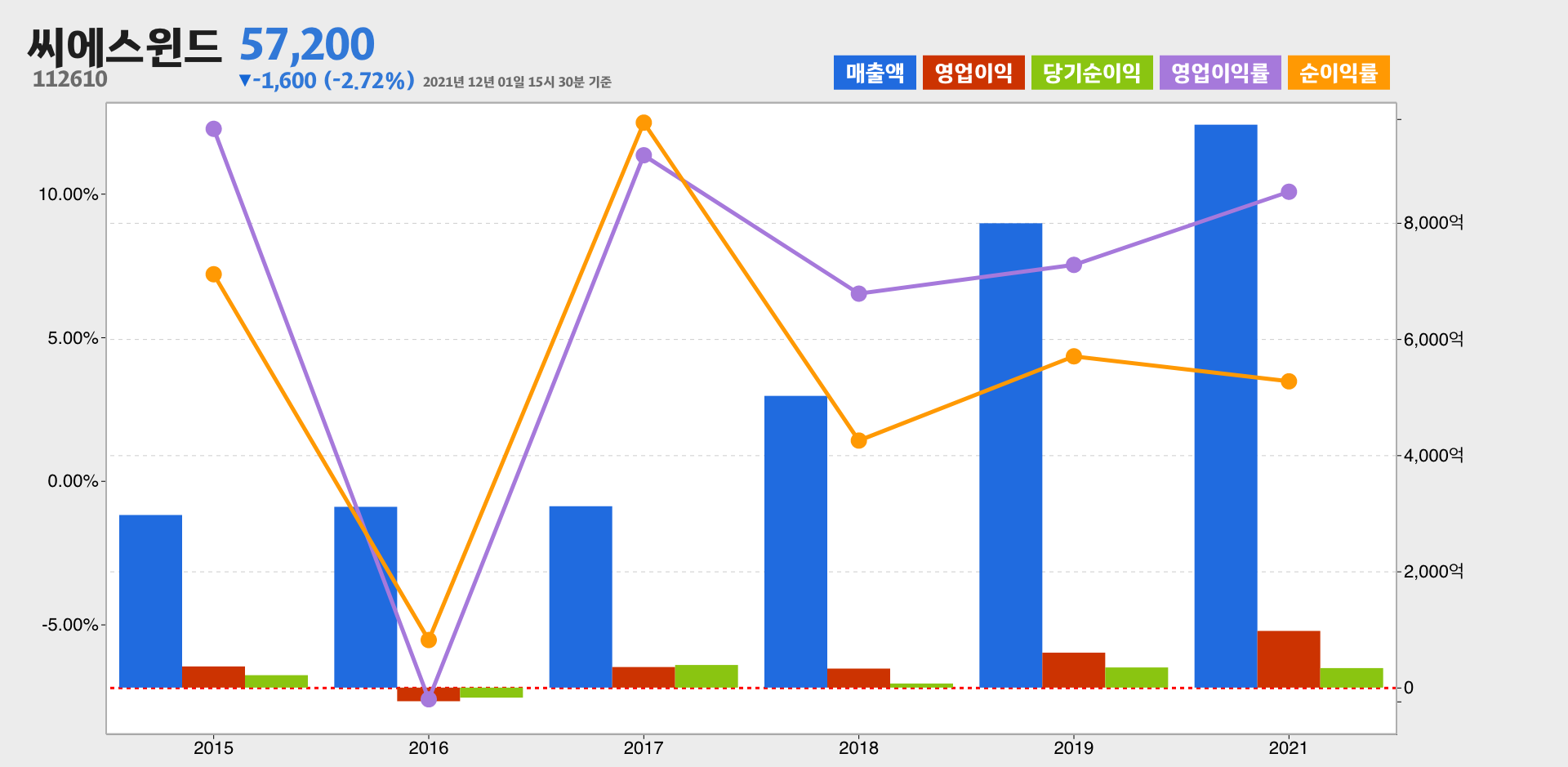Click the 2017 x-axis label
Image resolution: width=1568 pixels, height=767 pixels.
point(644,747)
